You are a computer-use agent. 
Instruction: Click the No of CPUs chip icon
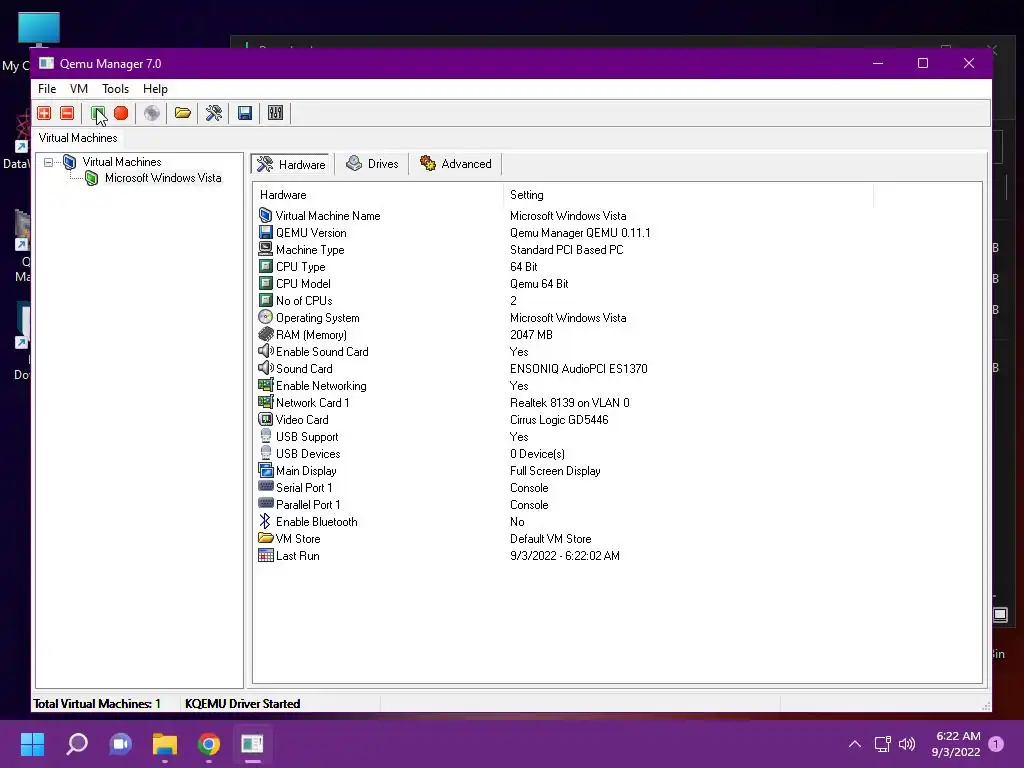pos(265,300)
